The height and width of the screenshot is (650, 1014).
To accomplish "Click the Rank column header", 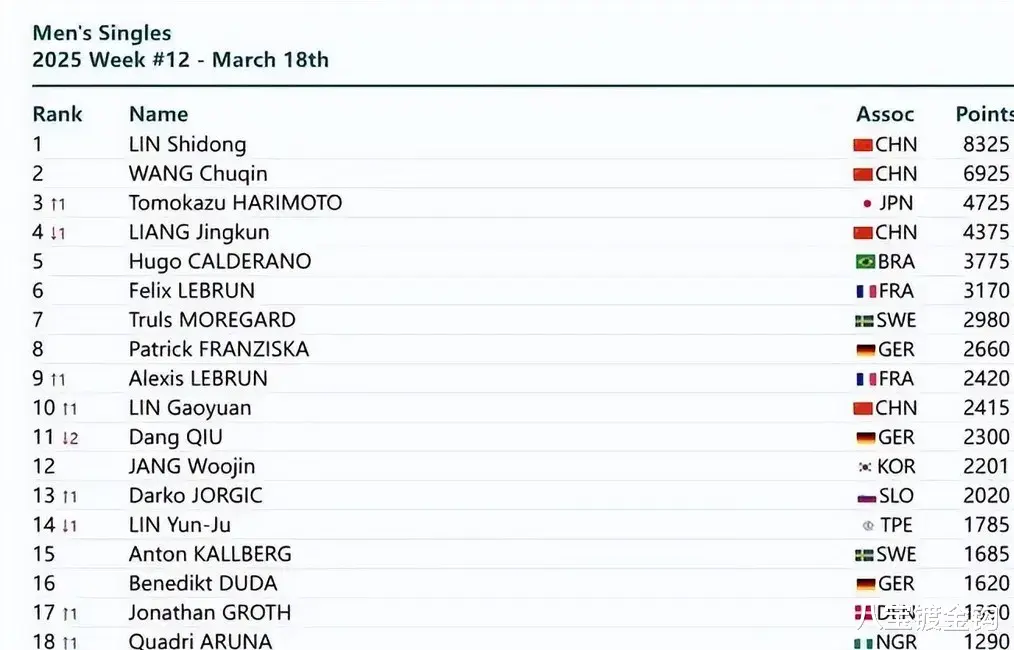I will coord(58,114).
